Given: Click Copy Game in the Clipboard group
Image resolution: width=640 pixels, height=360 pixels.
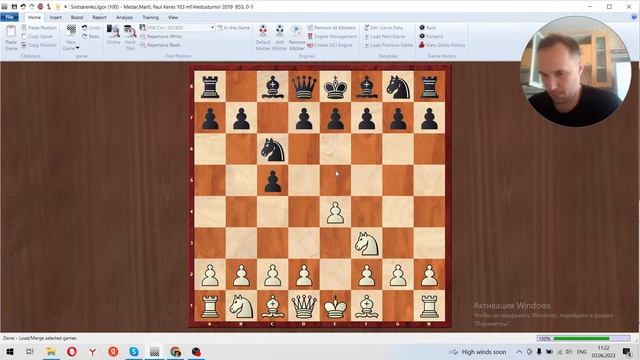Looking at the screenshot, I should point(37,36).
